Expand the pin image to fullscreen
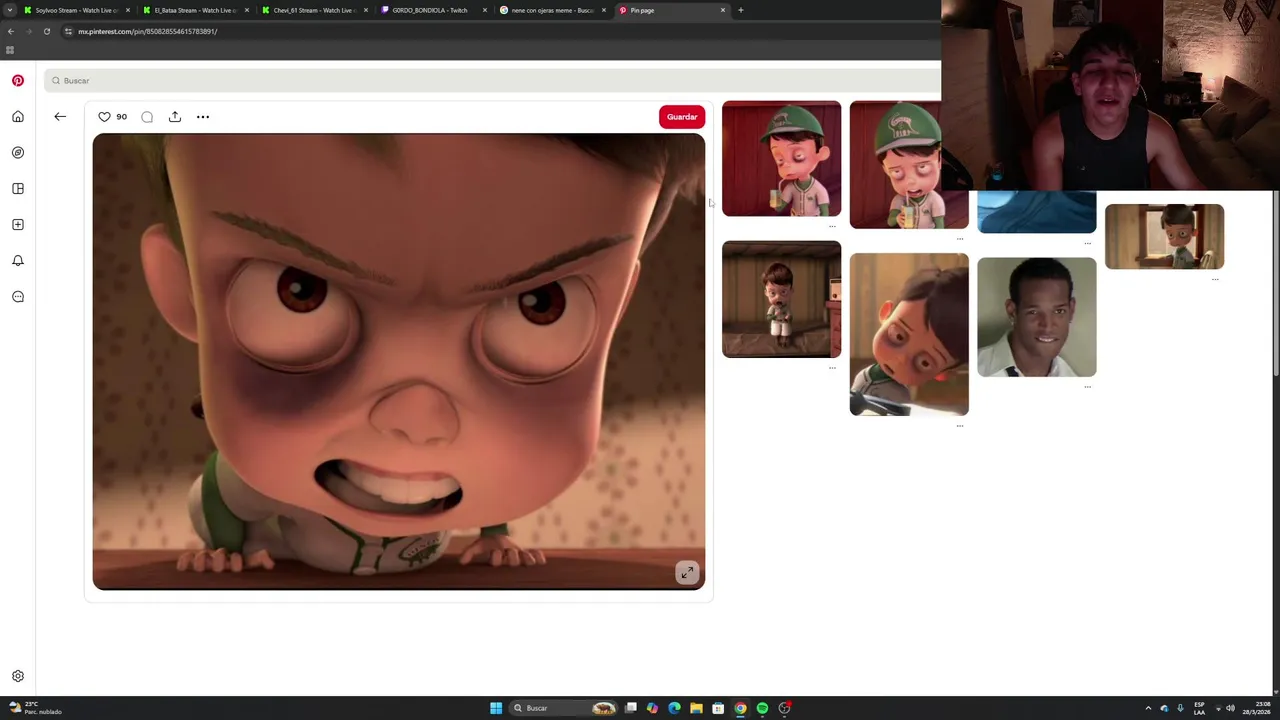Image resolution: width=1280 pixels, height=720 pixels. 687,573
